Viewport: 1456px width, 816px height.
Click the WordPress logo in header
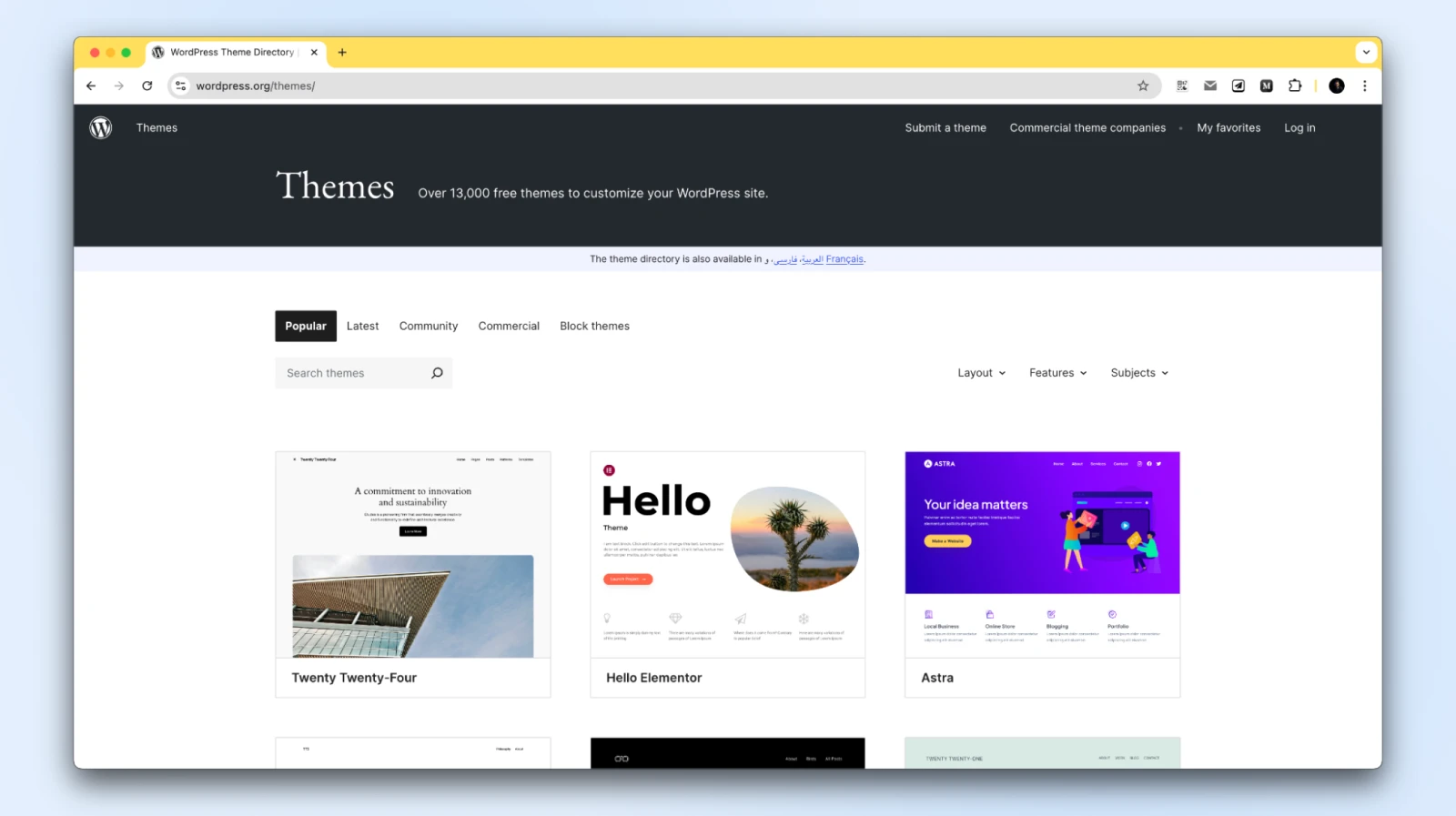[x=101, y=127]
